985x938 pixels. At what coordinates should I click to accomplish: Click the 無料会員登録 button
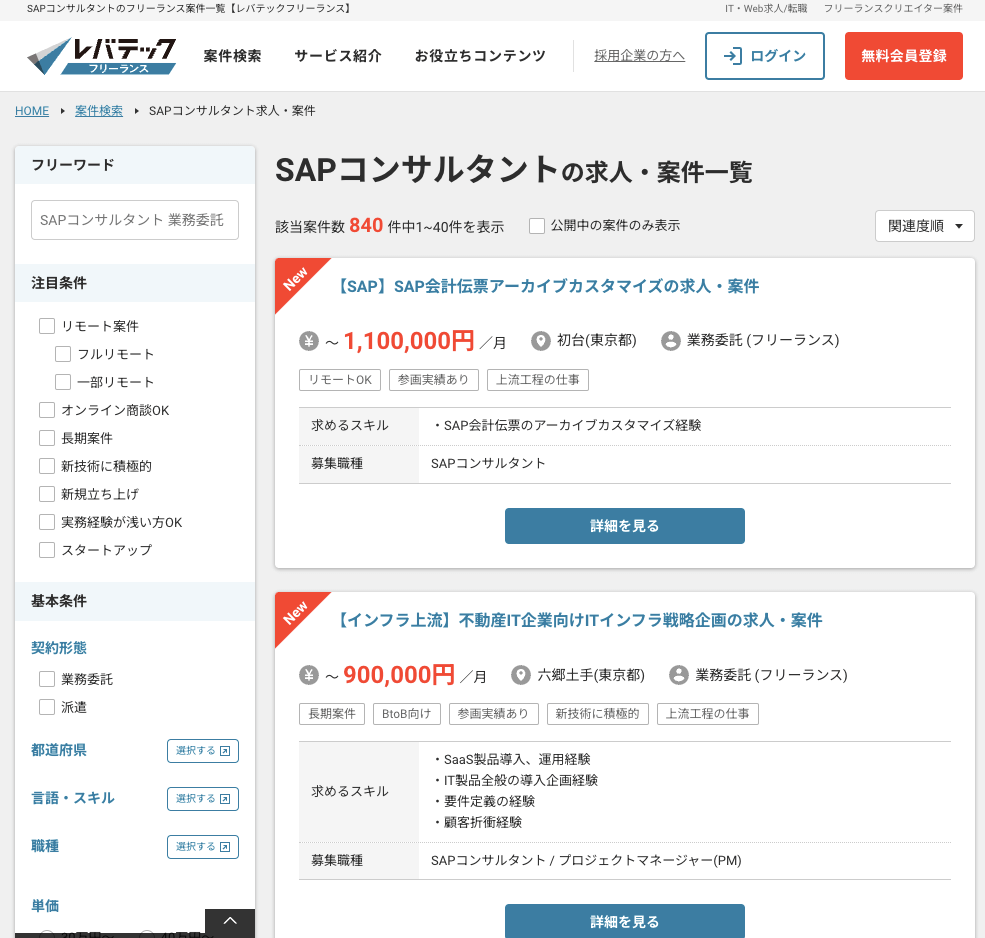click(x=903, y=56)
